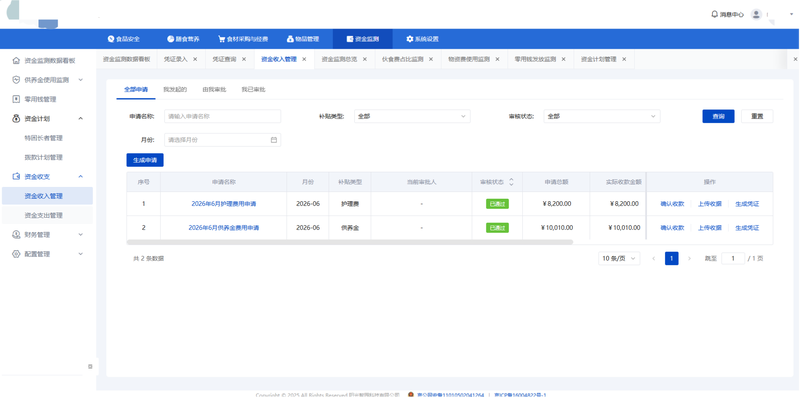Viewport: 800px width, 397px height.
Task: Switch to the 资金监测数据看板 page tab
Action: pyautogui.click(x=127, y=59)
